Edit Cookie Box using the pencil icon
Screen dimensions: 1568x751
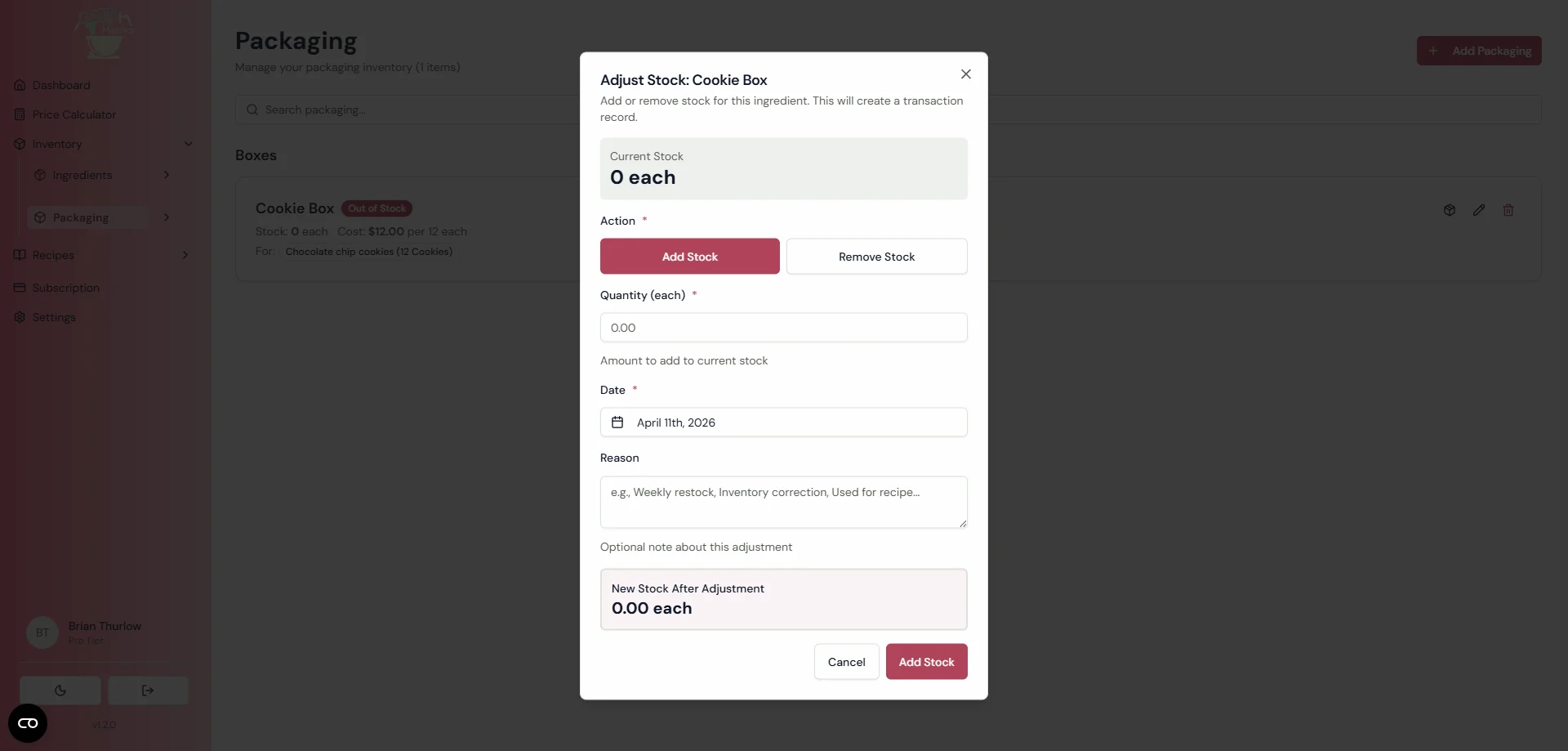coord(1479,210)
